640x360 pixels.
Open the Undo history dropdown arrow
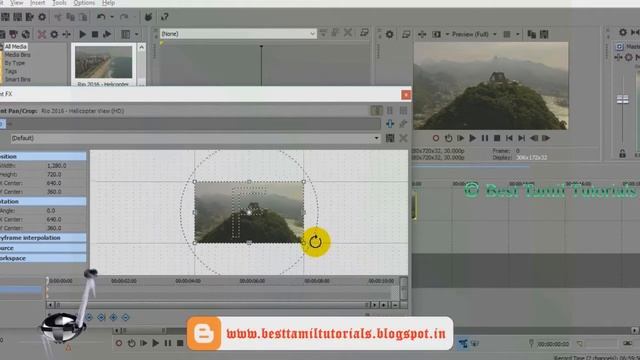point(112,17)
